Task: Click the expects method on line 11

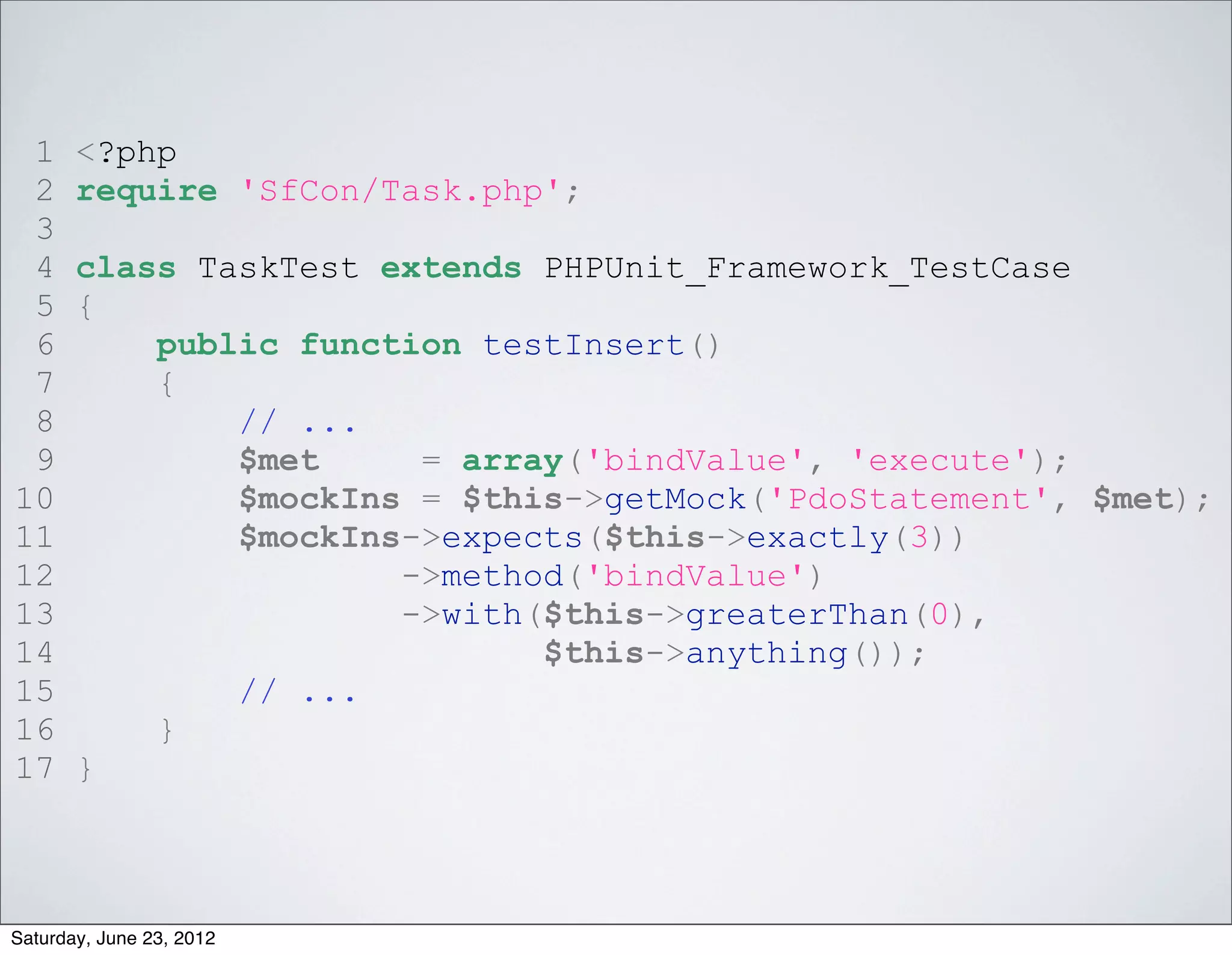Action: [x=513, y=538]
